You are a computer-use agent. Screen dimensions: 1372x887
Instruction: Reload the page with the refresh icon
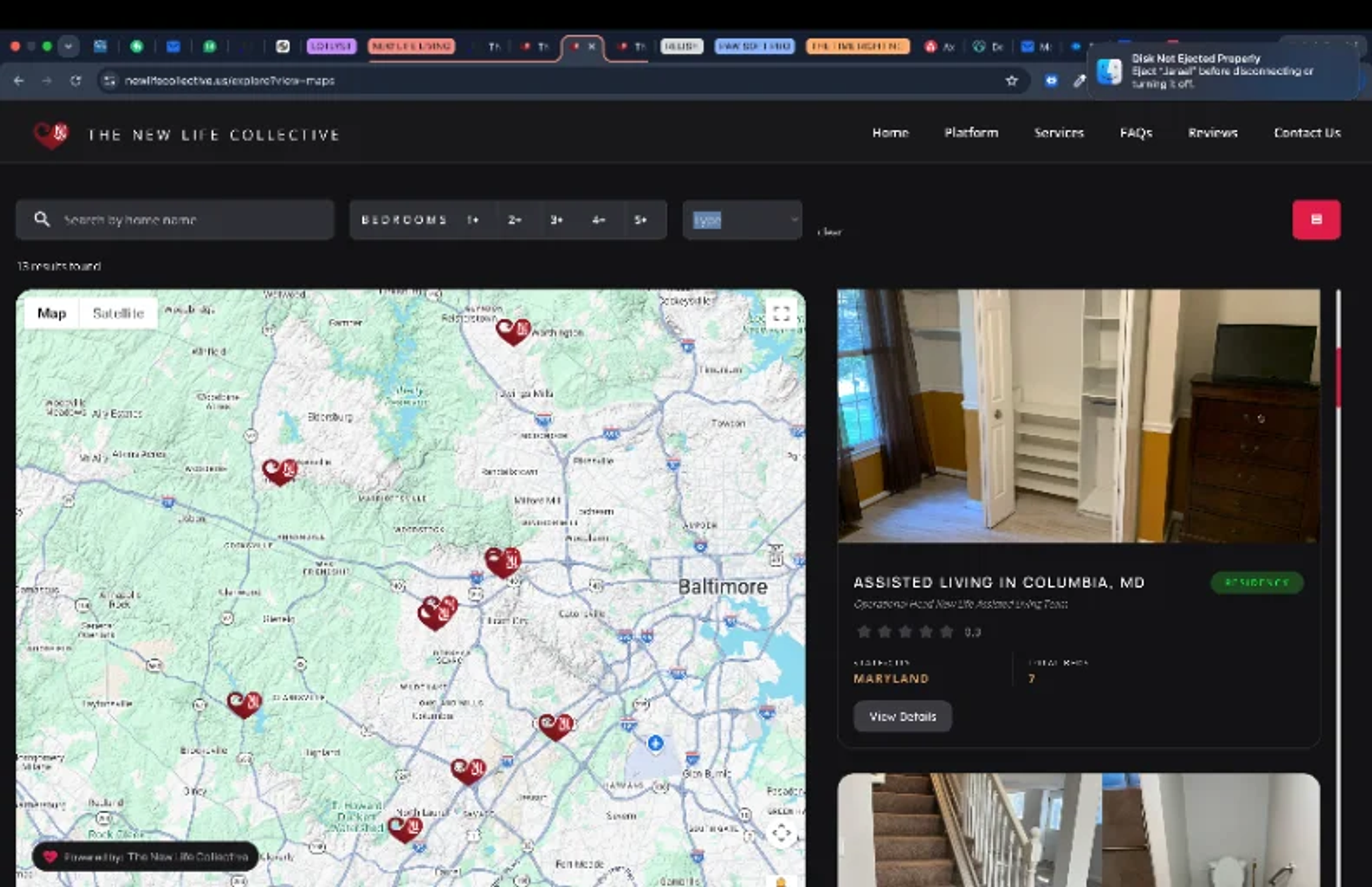pyautogui.click(x=76, y=81)
